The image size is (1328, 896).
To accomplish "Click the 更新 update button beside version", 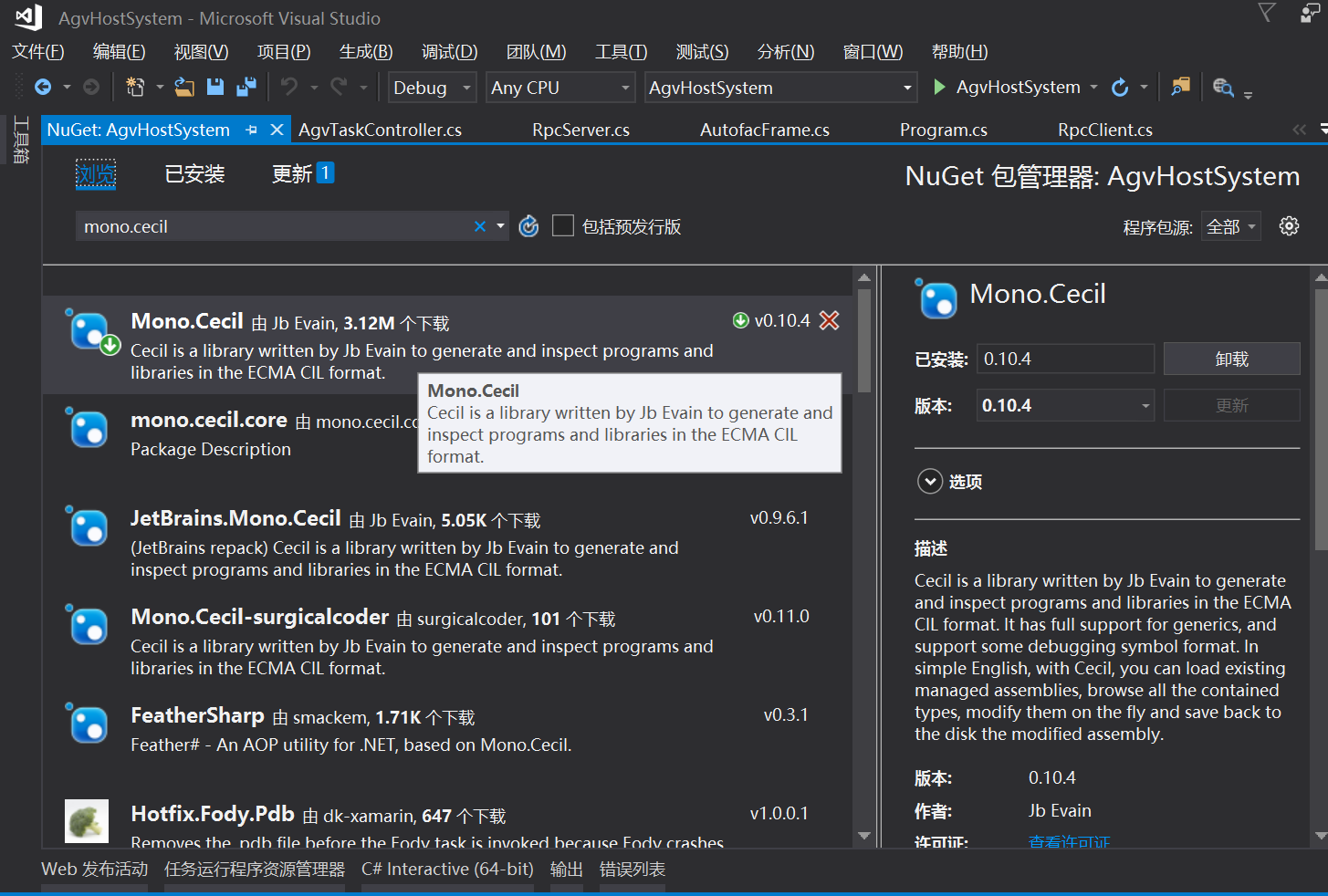I will 1231,405.
